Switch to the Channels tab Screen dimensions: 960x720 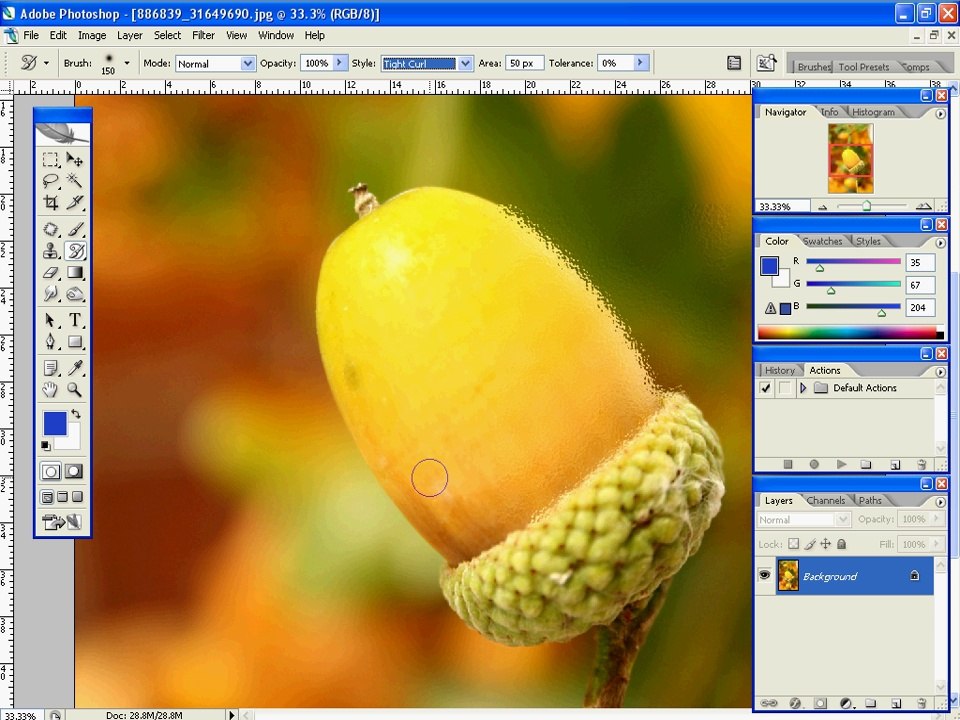(825, 500)
